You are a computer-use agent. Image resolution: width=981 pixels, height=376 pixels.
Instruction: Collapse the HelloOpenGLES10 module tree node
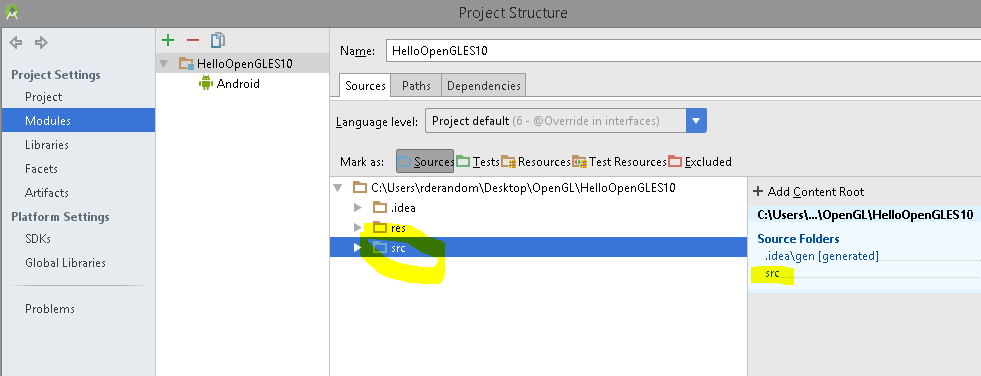coord(165,63)
